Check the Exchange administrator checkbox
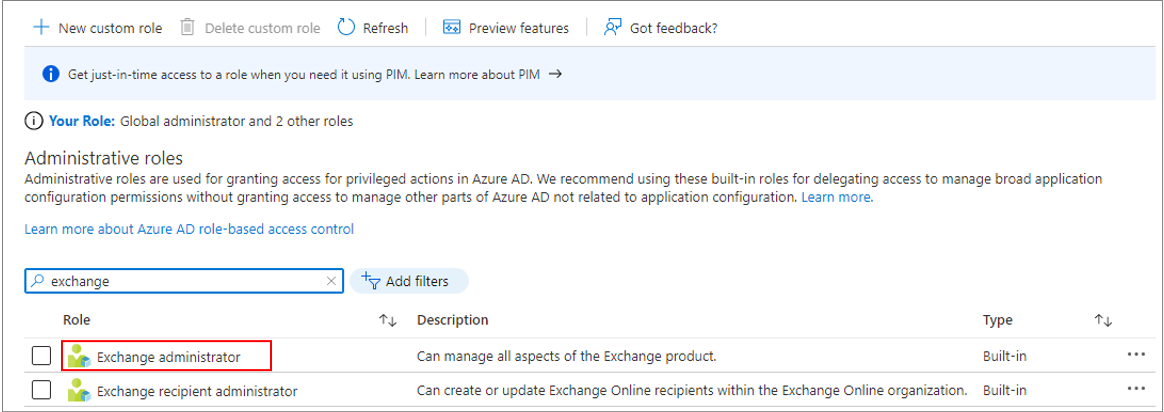The height and width of the screenshot is (412, 1164). point(42,356)
